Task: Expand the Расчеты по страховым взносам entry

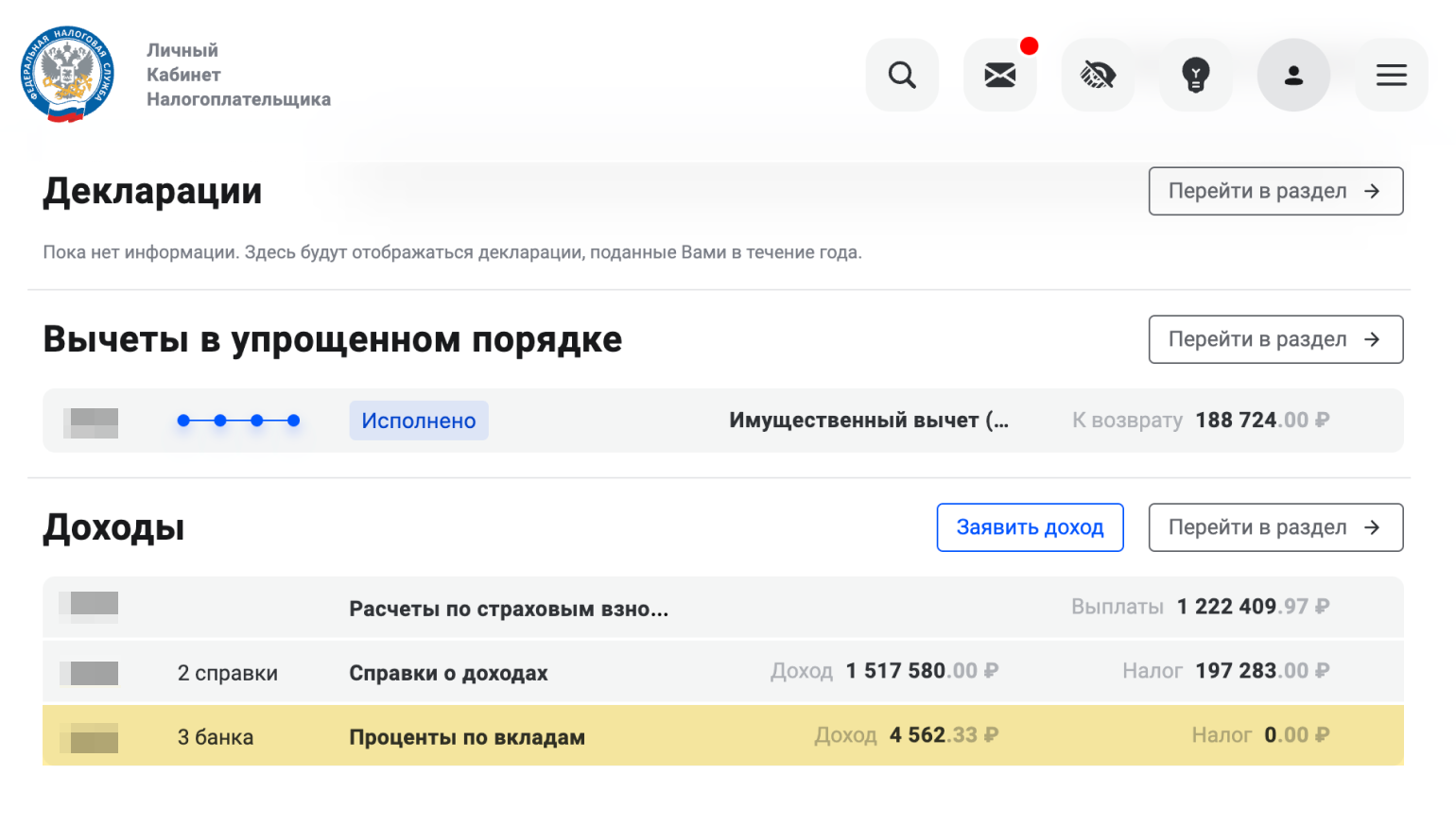Action: click(509, 608)
